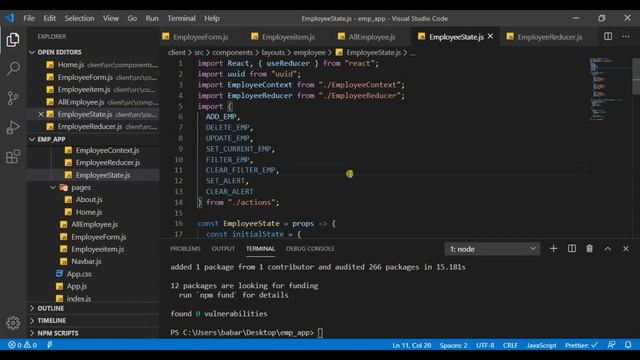Open EmployeeReducer.js from Open Editors list
640x360 pixels.
point(93,127)
